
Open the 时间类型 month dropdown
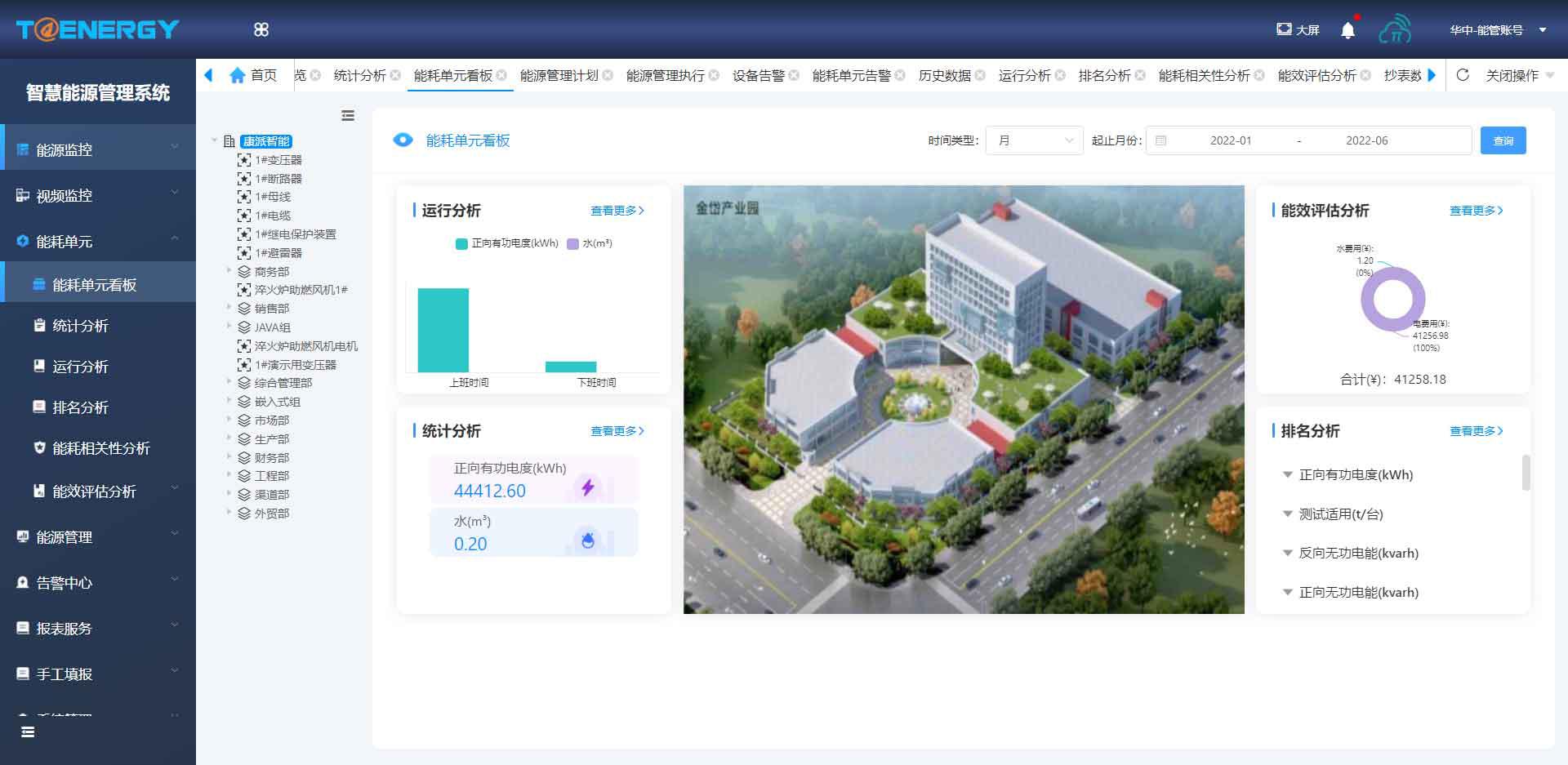pos(1034,140)
